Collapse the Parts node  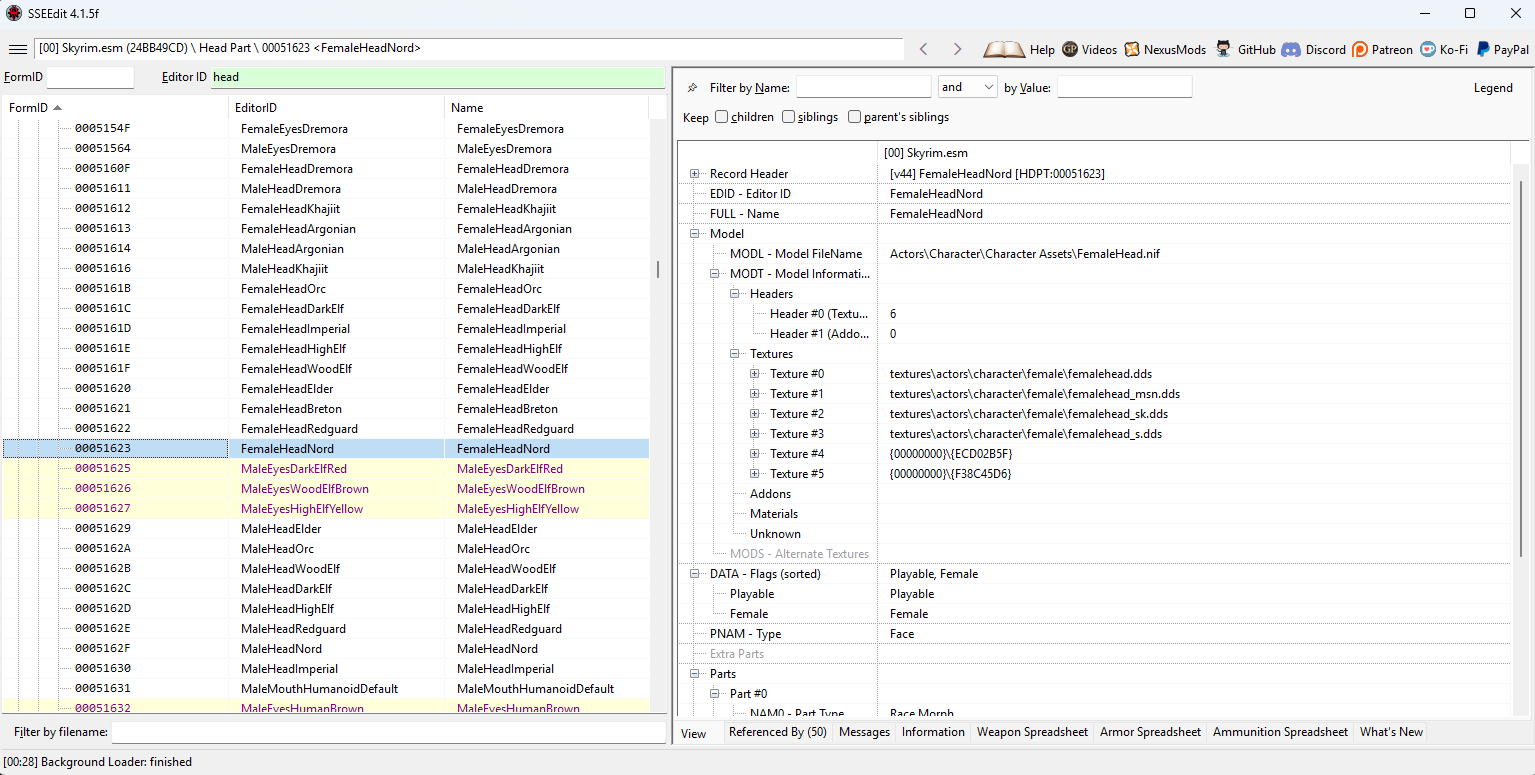point(694,674)
